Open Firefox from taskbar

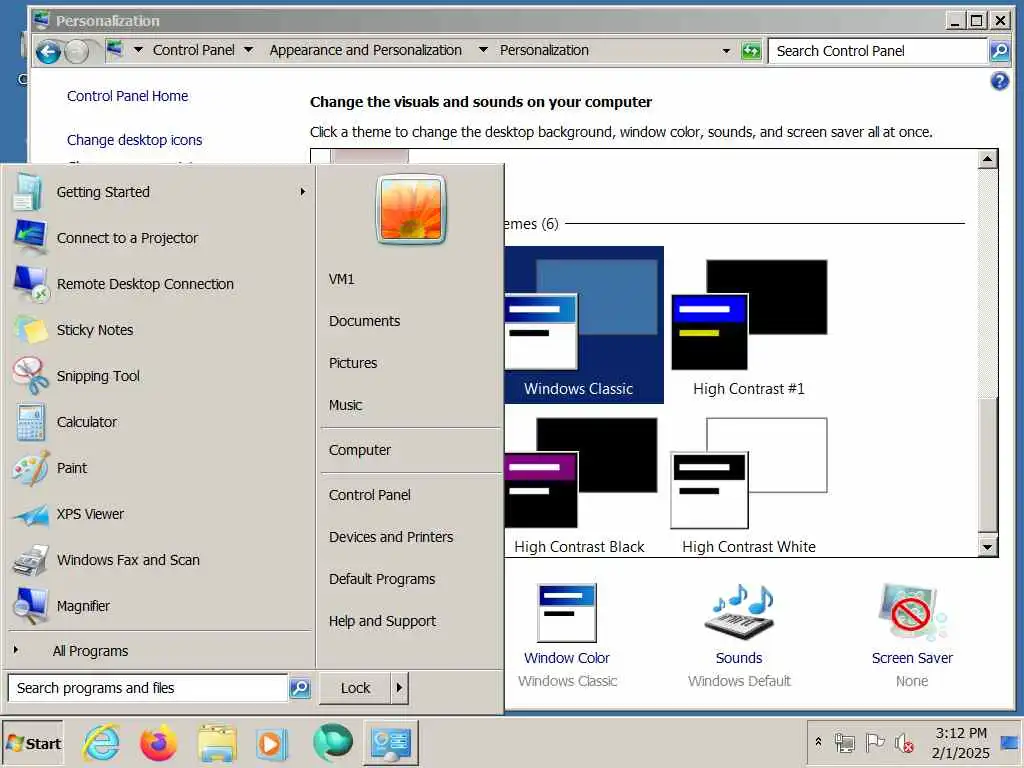coord(159,743)
